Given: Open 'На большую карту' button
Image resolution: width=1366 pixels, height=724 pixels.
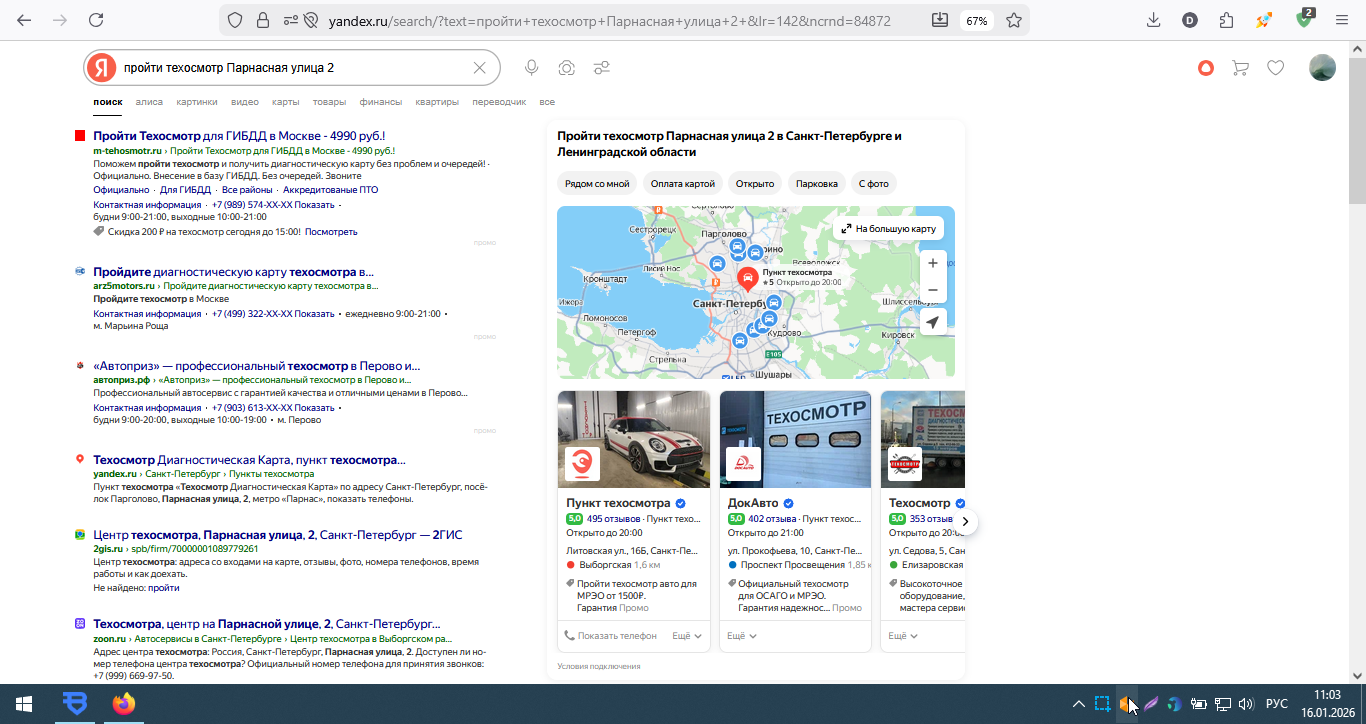Looking at the screenshot, I should point(888,229).
